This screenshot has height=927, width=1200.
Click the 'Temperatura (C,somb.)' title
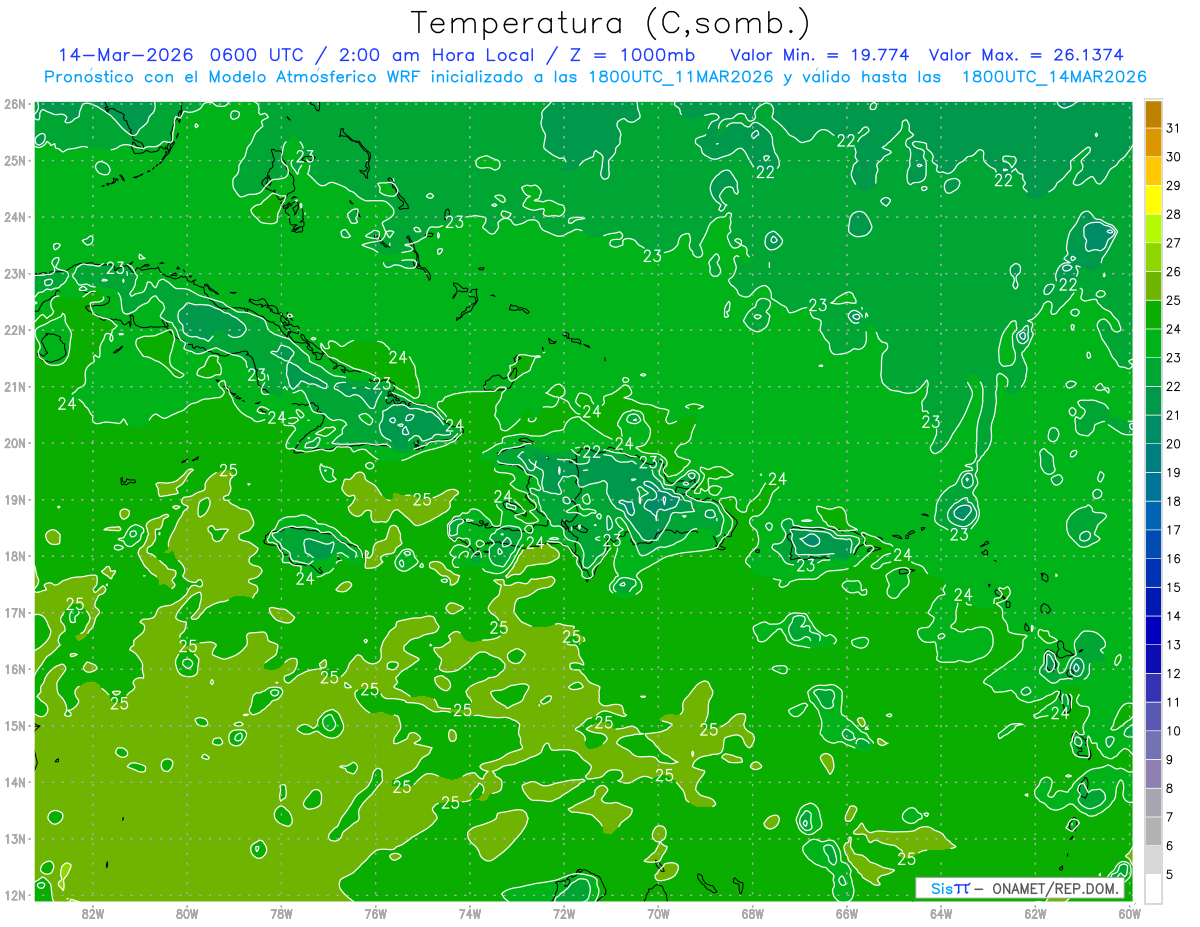coord(611,23)
